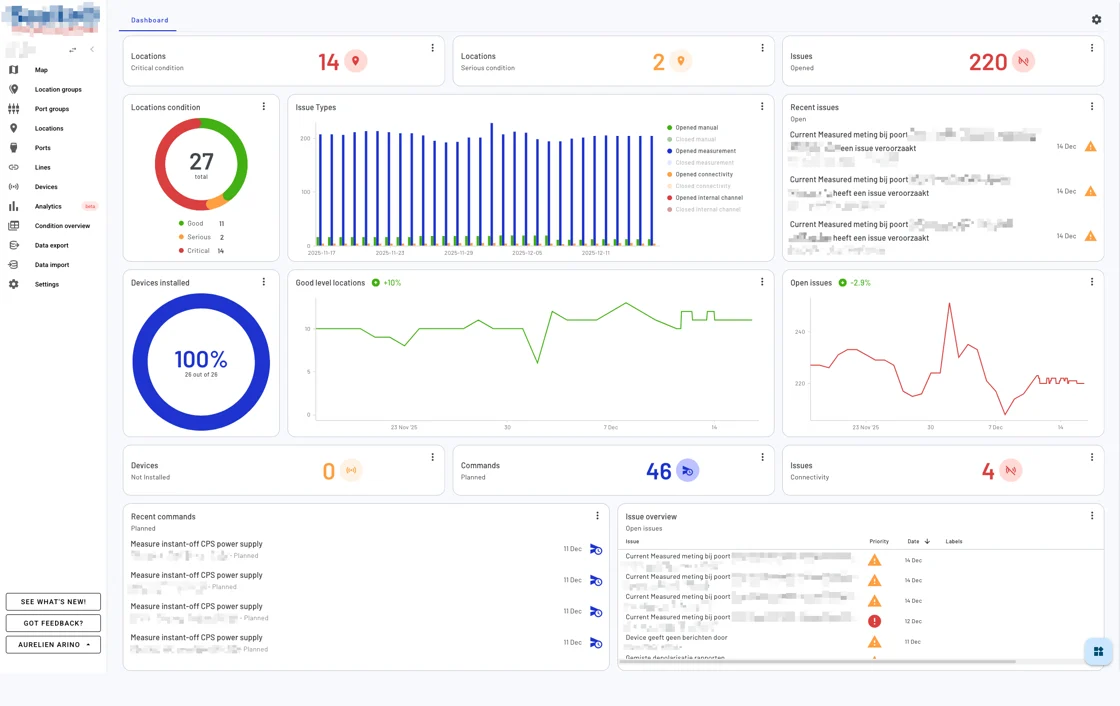1120x706 pixels.
Task: Select Port groups in the sidebar
Action: point(50,108)
